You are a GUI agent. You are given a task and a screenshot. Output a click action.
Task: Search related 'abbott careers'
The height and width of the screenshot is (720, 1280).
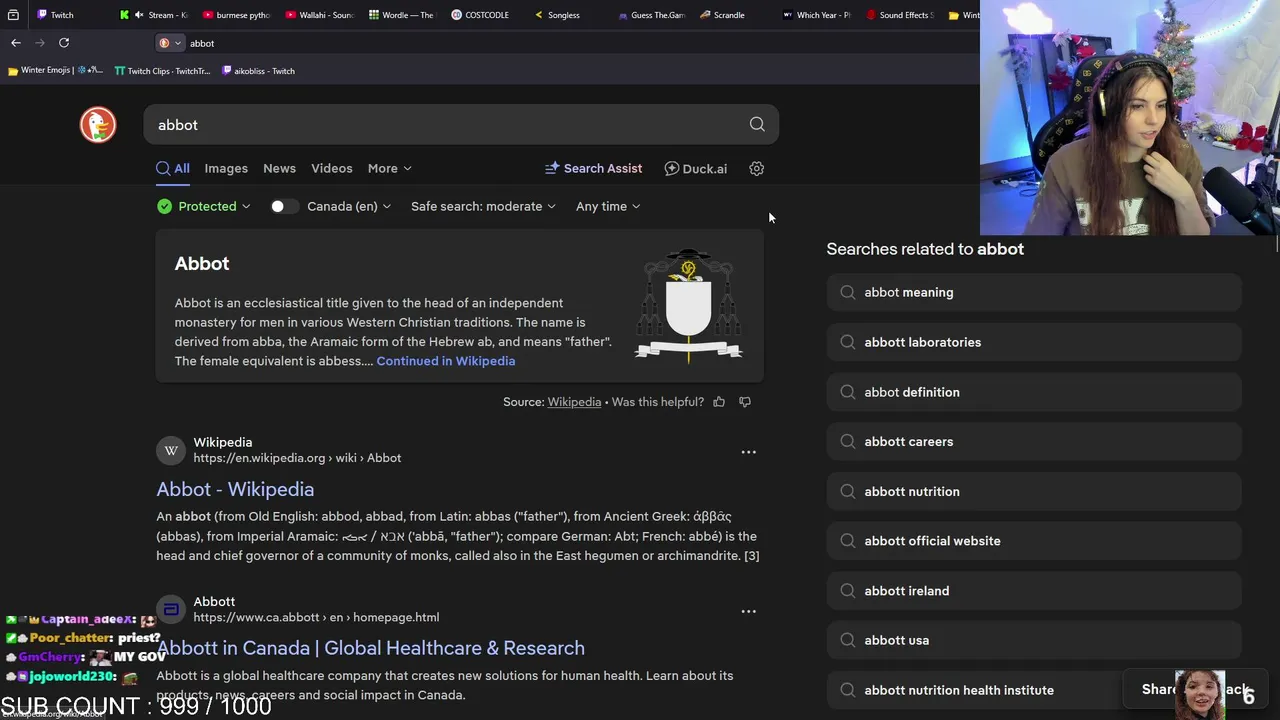(x=1034, y=442)
